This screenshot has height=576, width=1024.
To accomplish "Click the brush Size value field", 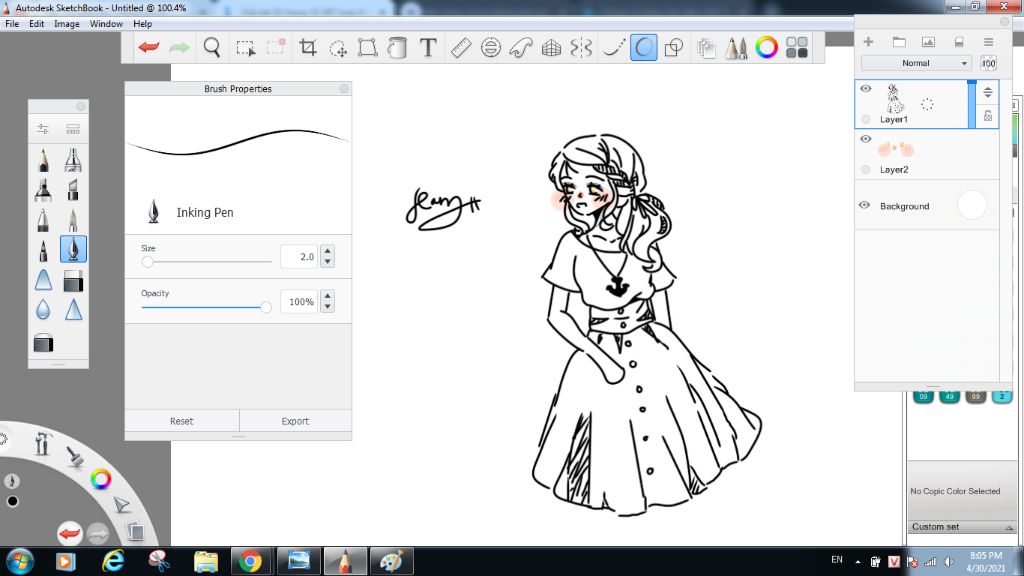I will click(299, 257).
